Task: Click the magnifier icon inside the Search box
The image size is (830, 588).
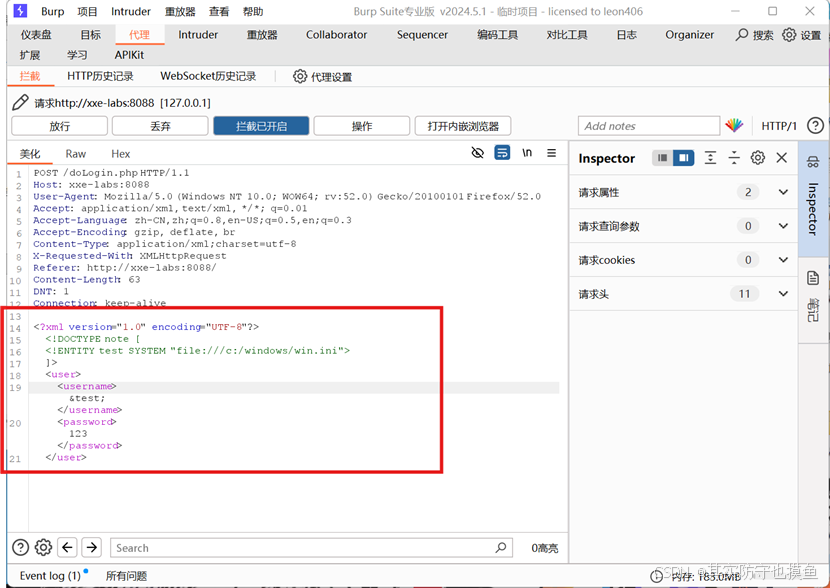Action: point(501,547)
